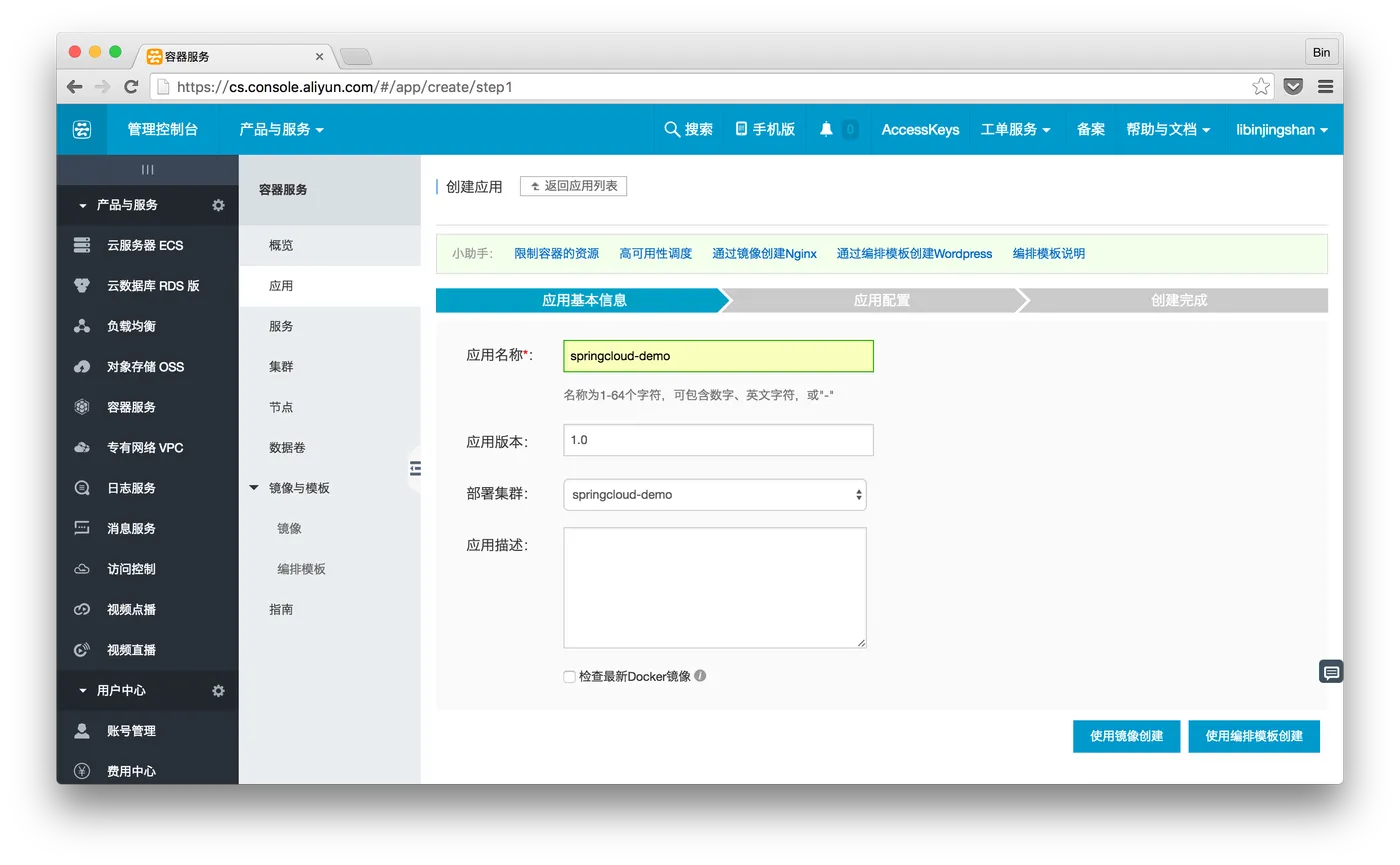Open 帮助与文档 dropdown menu
This screenshot has width=1400, height=865.
(1168, 129)
